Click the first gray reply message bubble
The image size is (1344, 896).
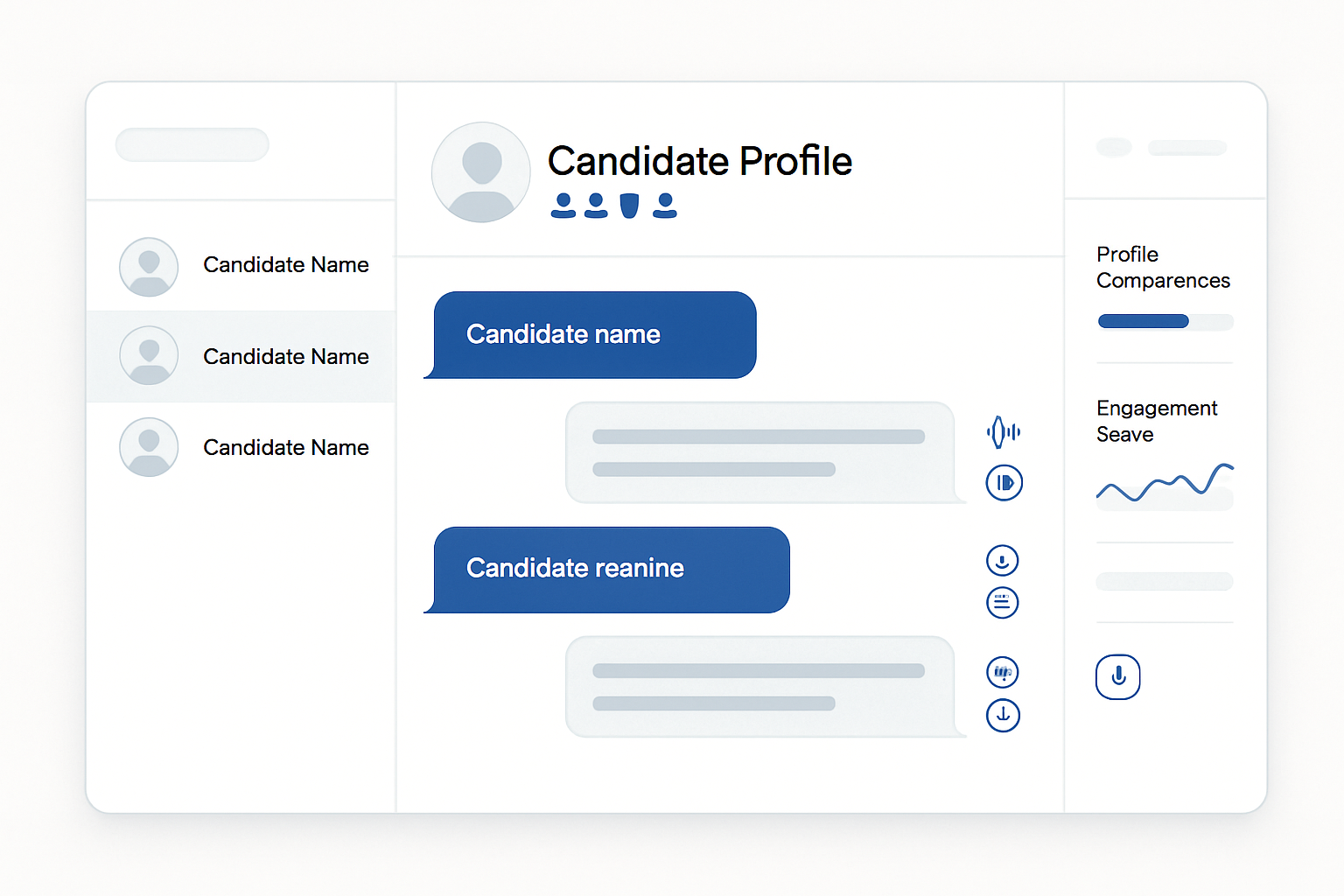(765, 452)
